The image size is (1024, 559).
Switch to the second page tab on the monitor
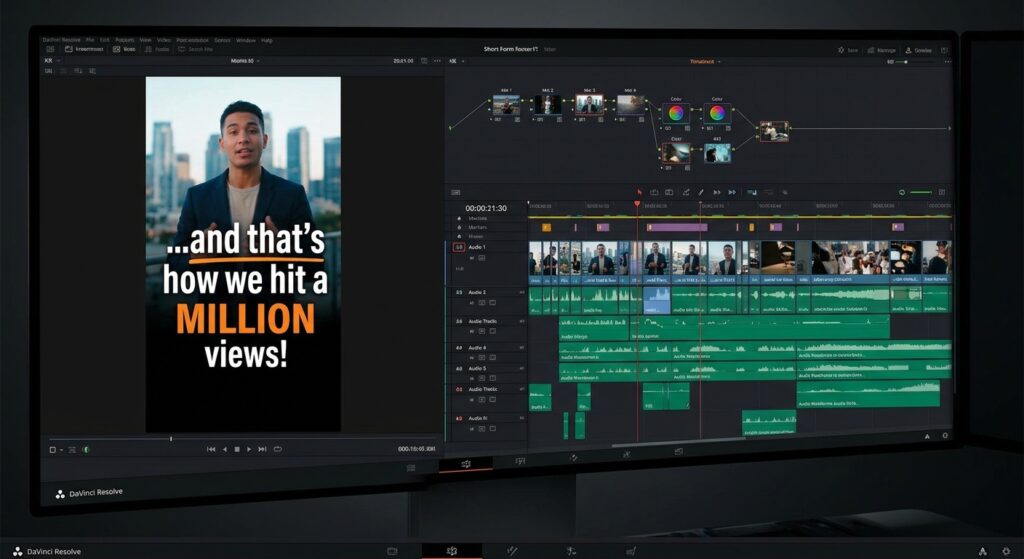(x=520, y=462)
